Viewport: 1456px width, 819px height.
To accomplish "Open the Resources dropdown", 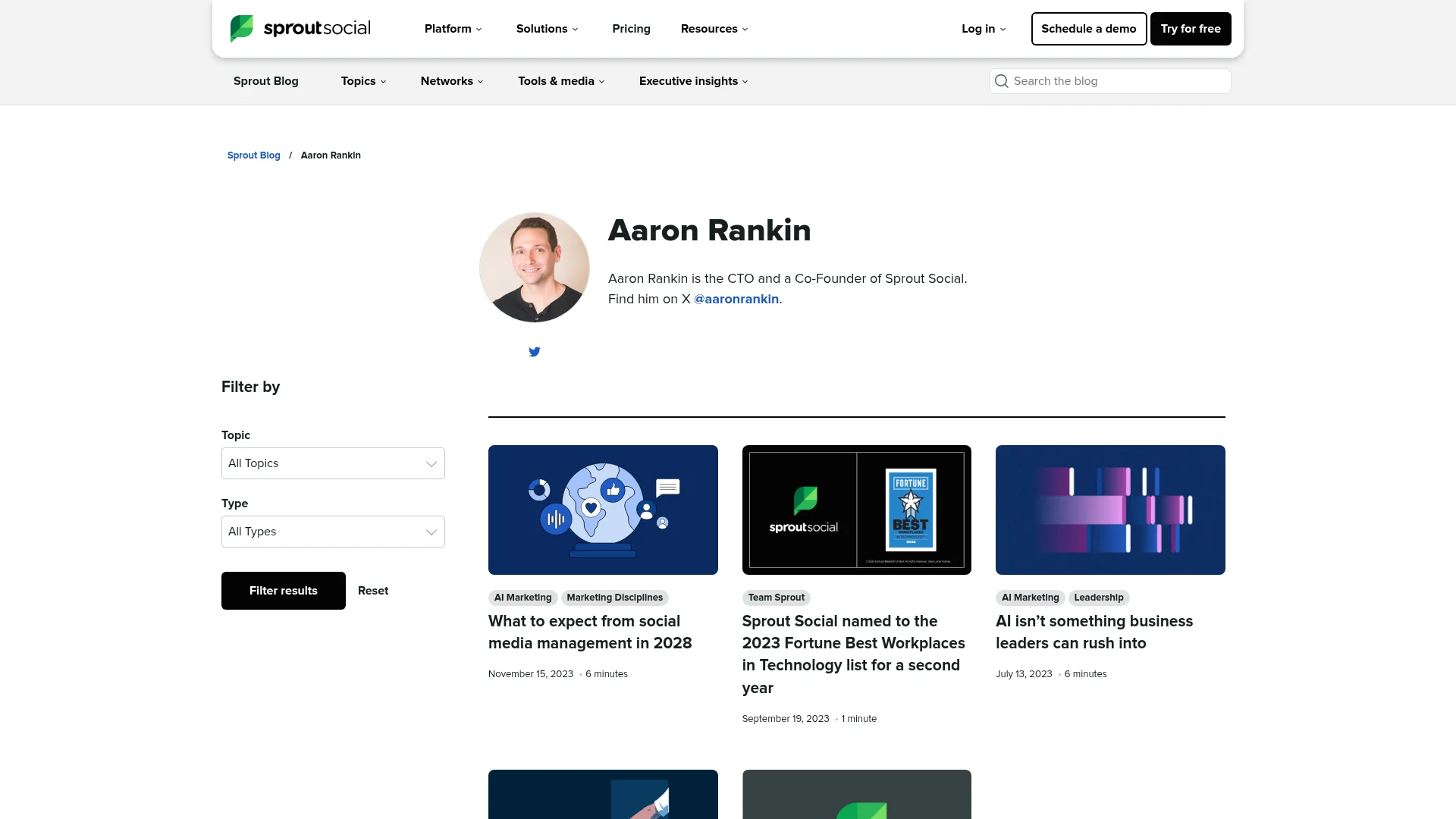I will (714, 29).
